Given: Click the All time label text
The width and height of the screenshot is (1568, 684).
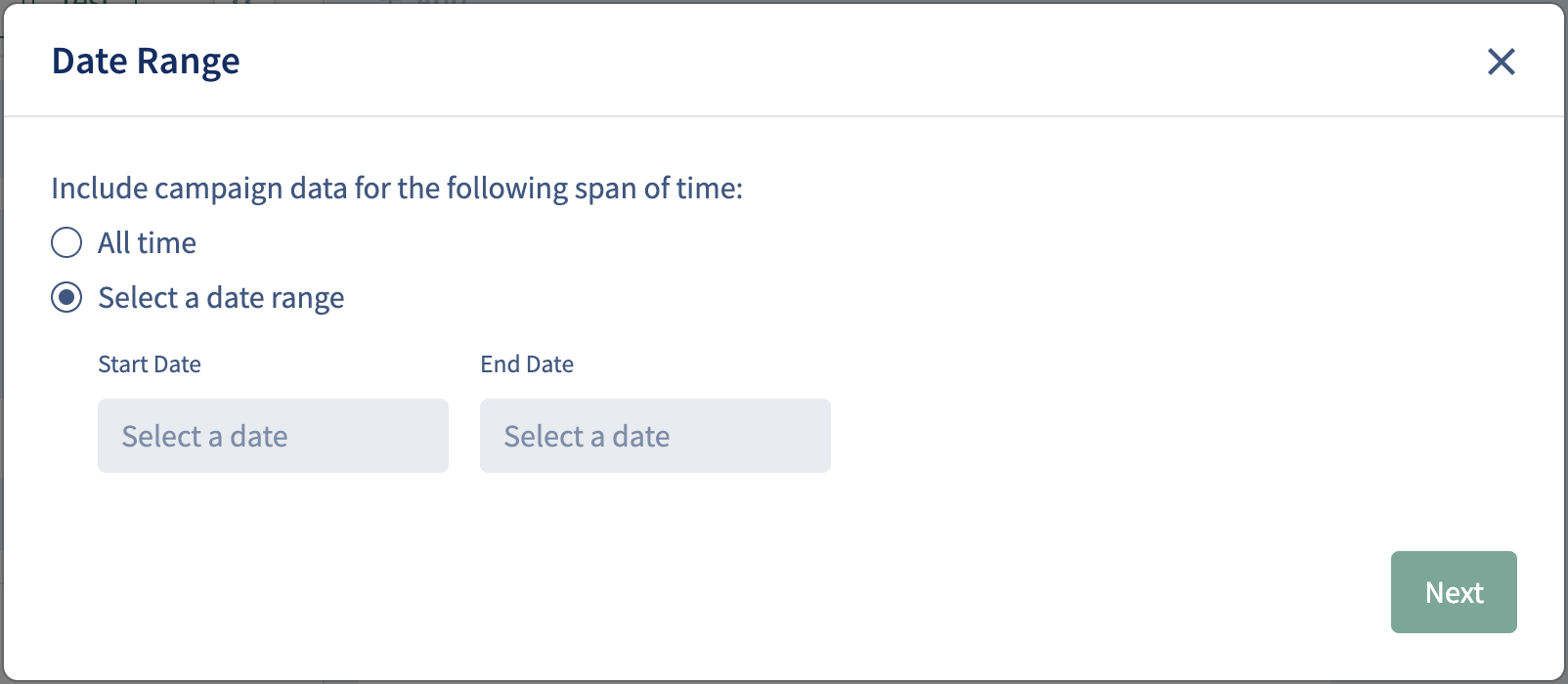Looking at the screenshot, I should (x=147, y=242).
